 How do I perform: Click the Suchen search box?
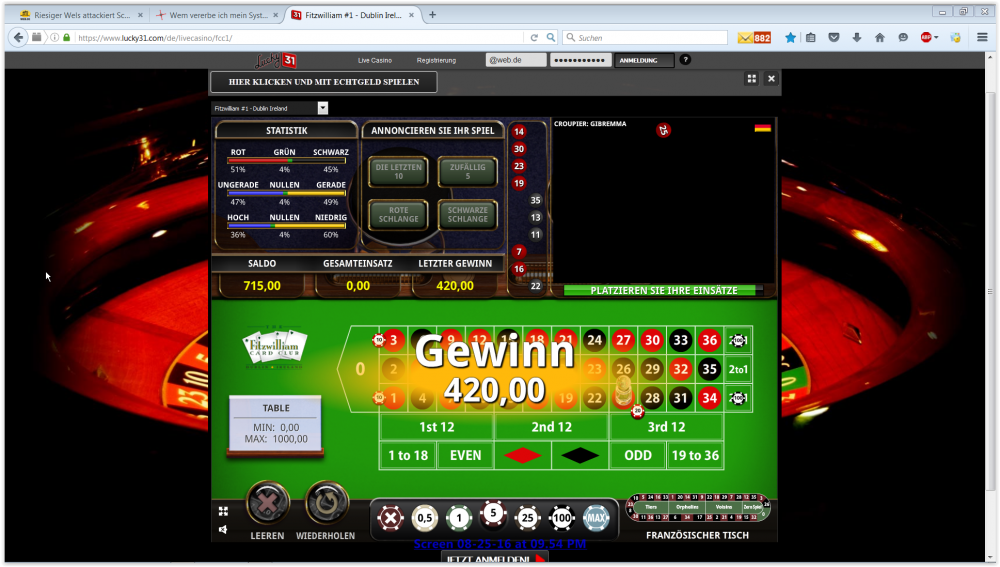[x=645, y=38]
